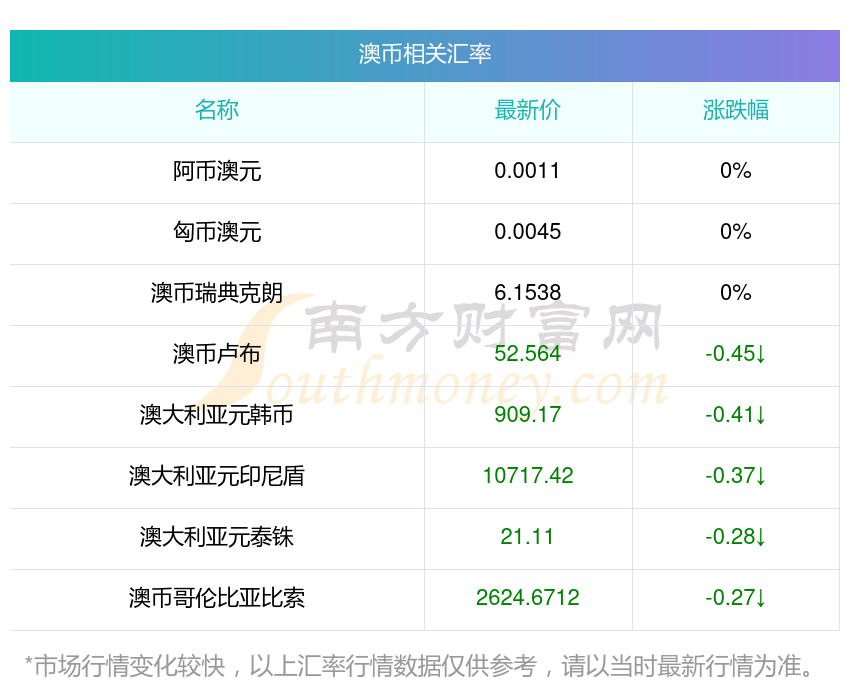Click the 市场行情变化较快 disclaimer note
850x698 pixels.
tap(419, 666)
